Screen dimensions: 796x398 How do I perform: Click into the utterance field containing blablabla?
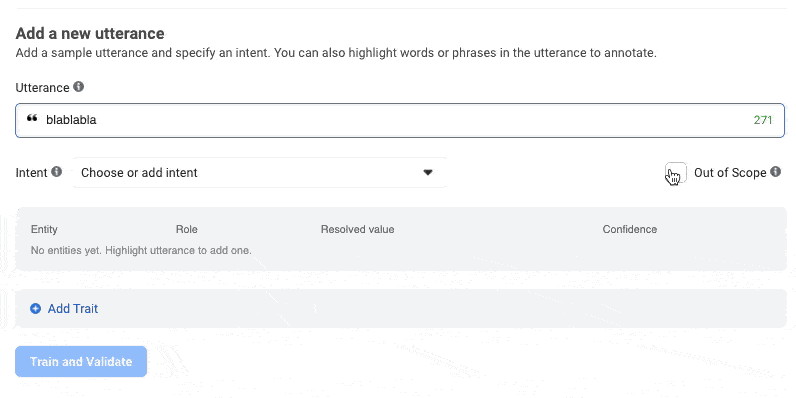[x=400, y=120]
